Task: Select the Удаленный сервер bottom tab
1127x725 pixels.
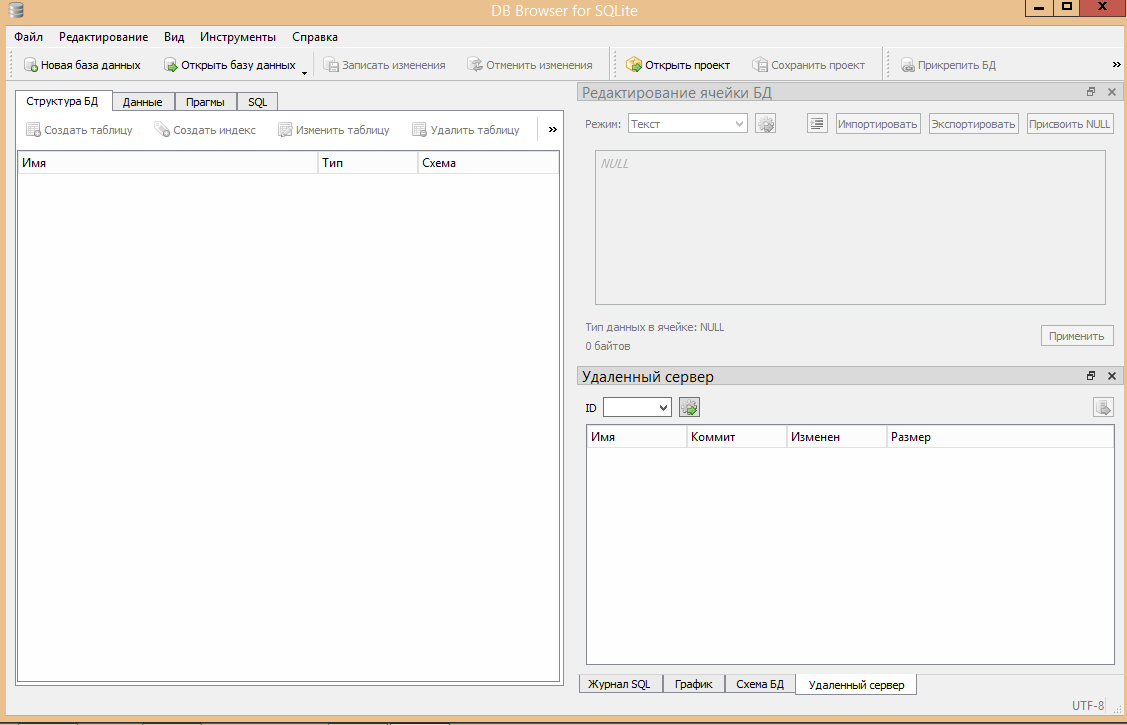Action: coord(856,685)
